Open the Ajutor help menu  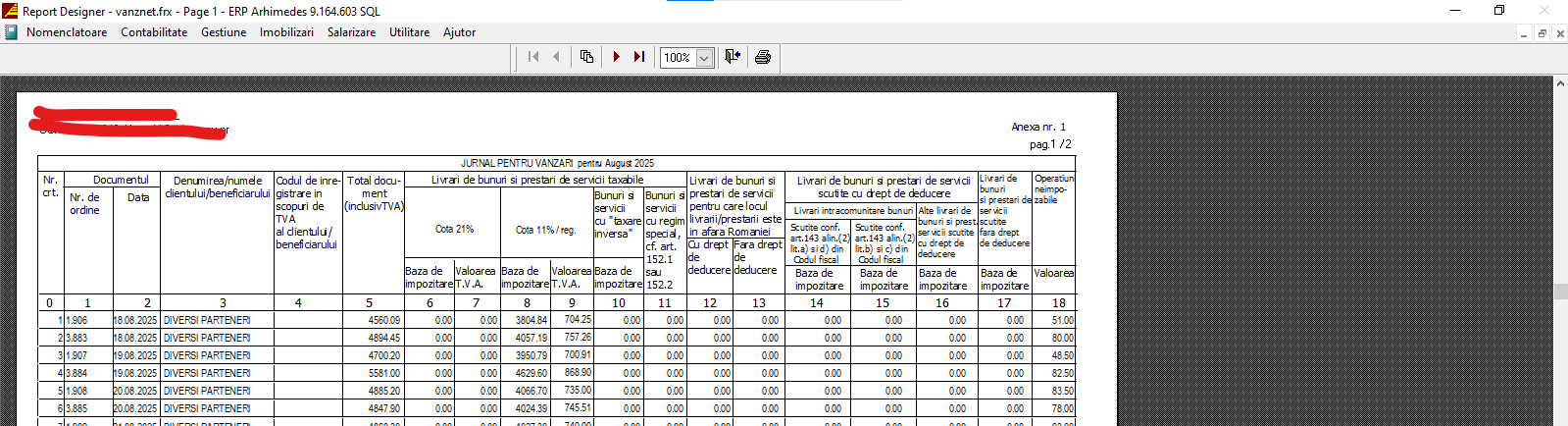459,32
